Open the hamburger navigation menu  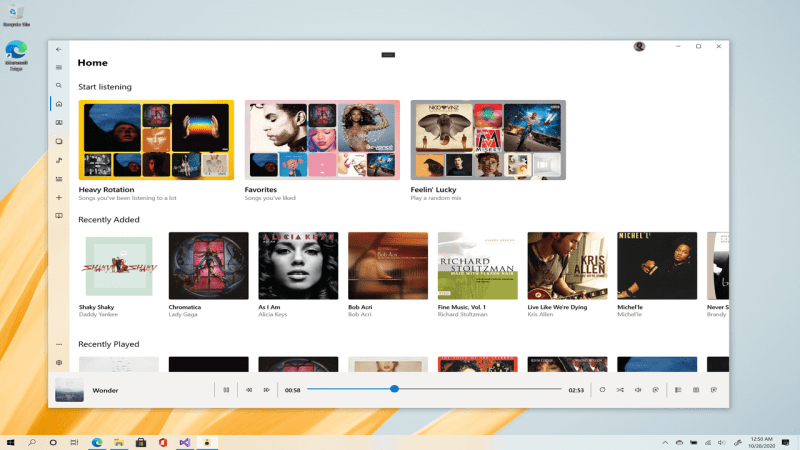point(59,67)
